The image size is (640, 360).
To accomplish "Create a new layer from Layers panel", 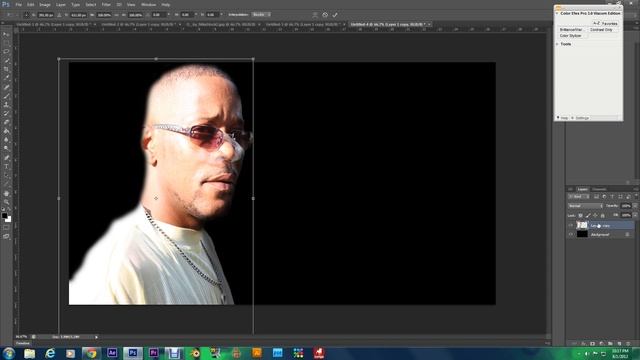I will (620, 344).
